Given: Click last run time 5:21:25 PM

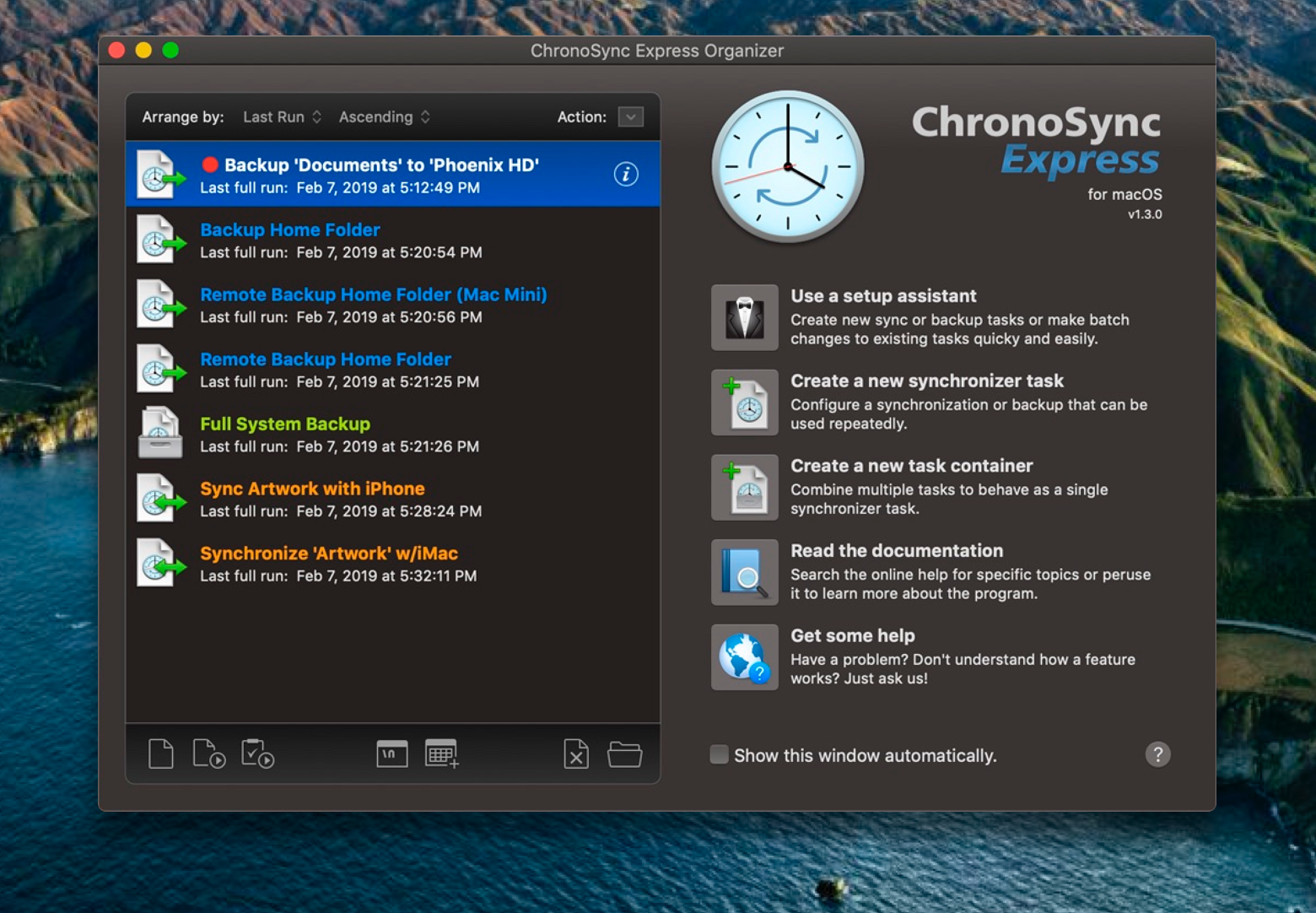Looking at the screenshot, I should 439,382.
